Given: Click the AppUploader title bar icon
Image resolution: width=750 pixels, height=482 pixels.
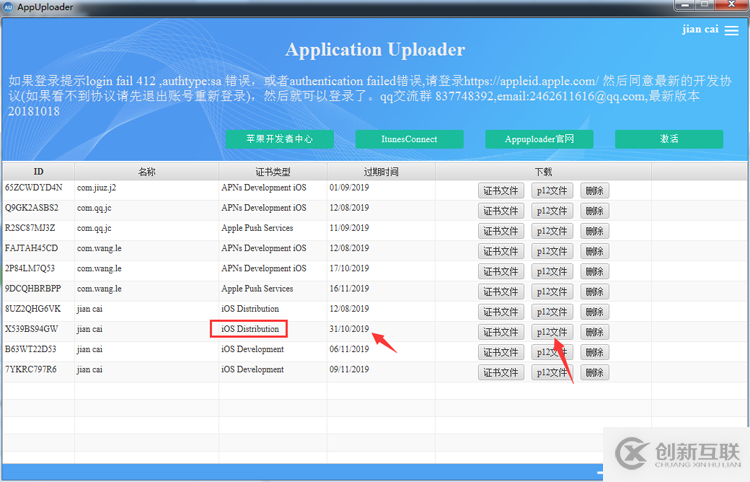Looking at the screenshot, I should (x=8, y=7).
